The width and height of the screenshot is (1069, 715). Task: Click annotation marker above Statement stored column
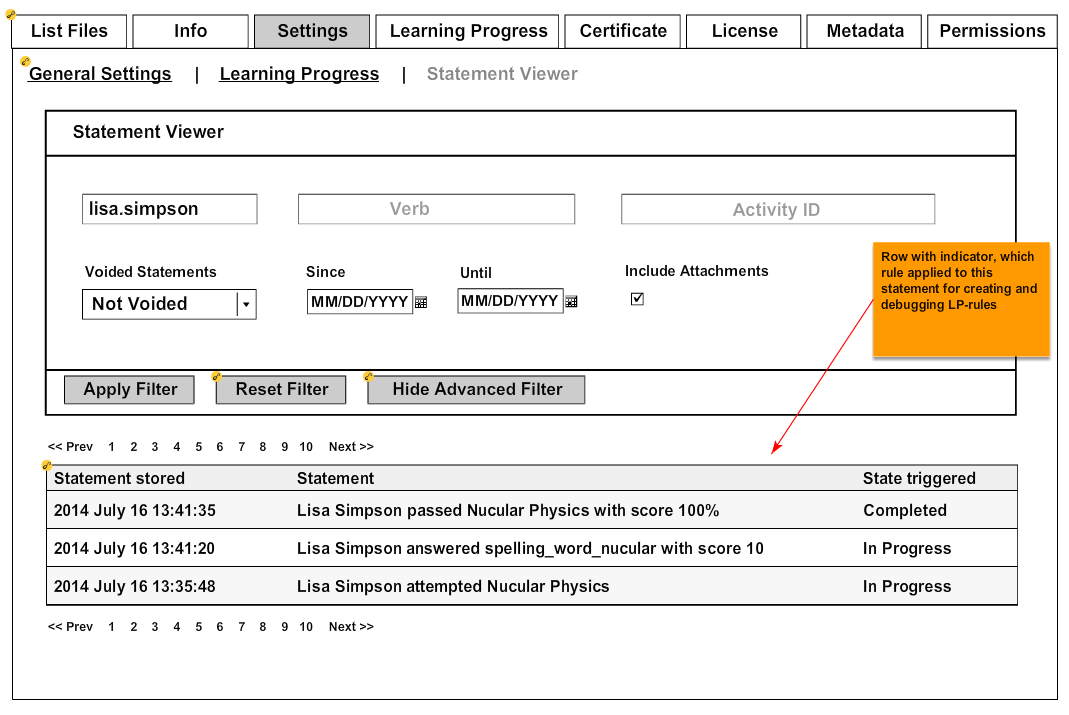(x=46, y=465)
